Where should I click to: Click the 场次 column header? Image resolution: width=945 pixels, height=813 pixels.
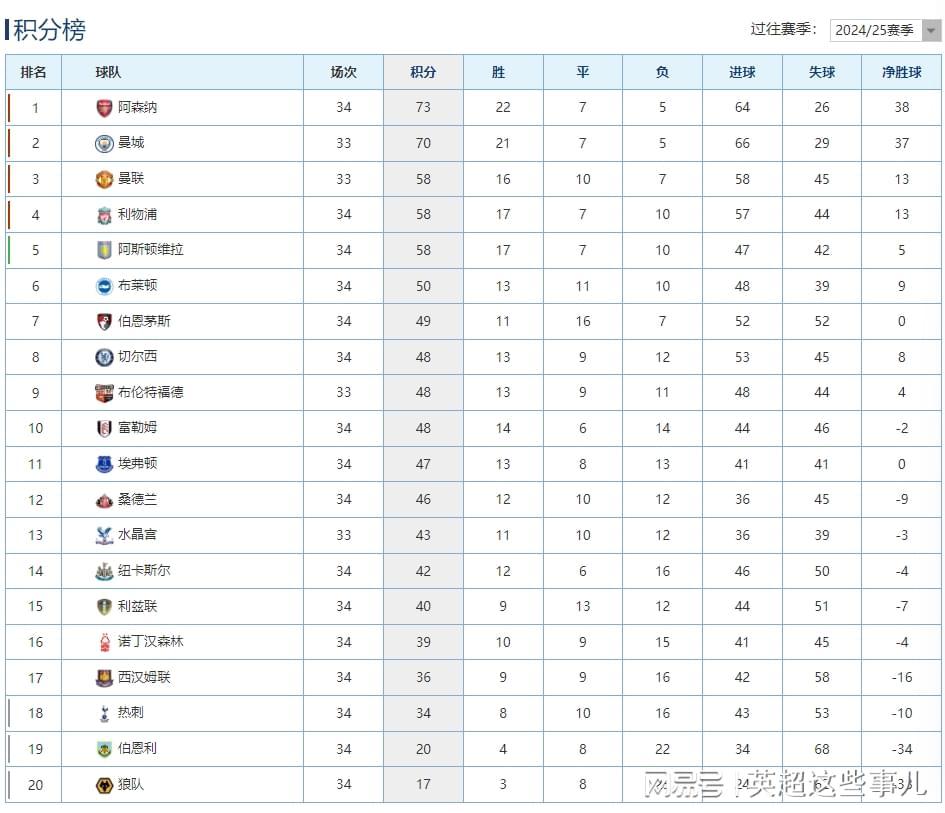coord(343,72)
